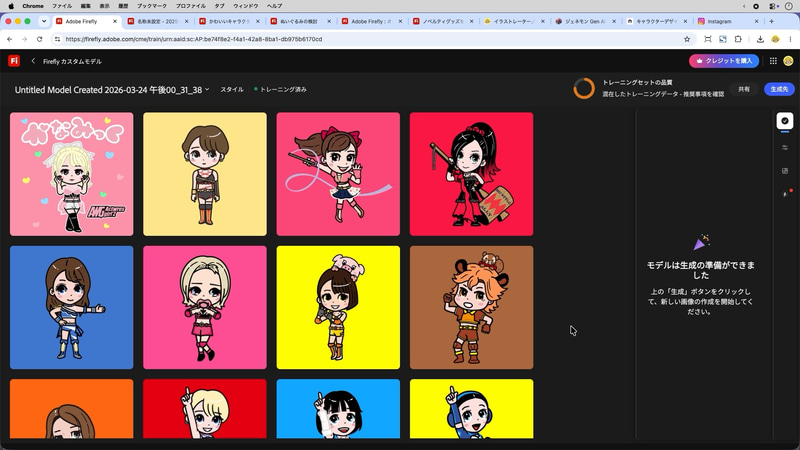Switch to the ジェネモン Gen AI tab
This screenshot has width=800, height=450.
pyautogui.click(x=585, y=21)
